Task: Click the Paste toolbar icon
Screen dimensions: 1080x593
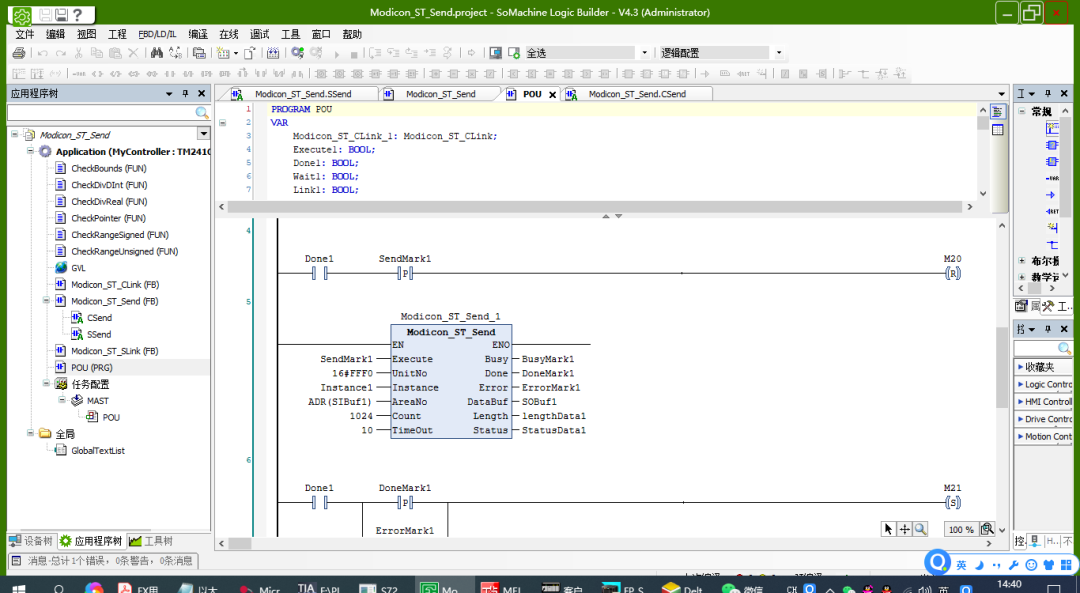Action: click(x=115, y=53)
